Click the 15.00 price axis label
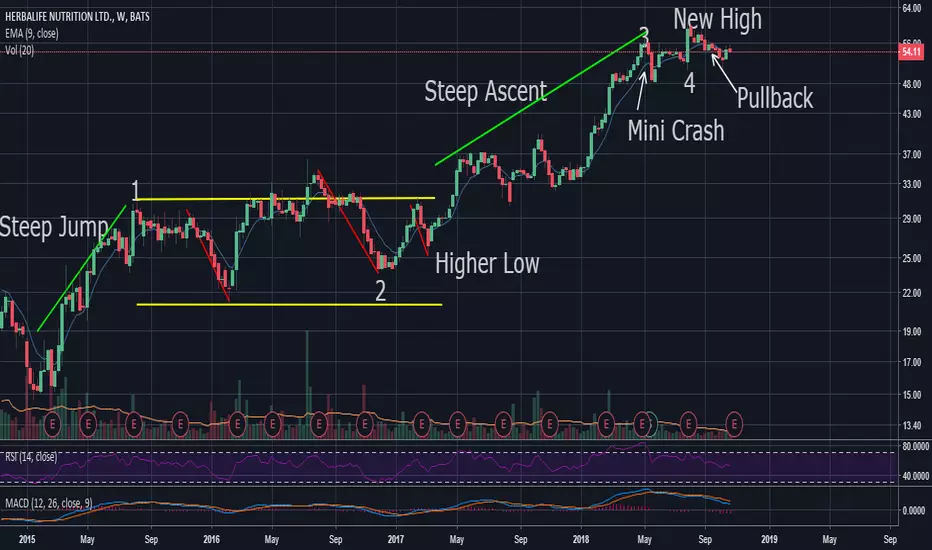 (x=911, y=395)
